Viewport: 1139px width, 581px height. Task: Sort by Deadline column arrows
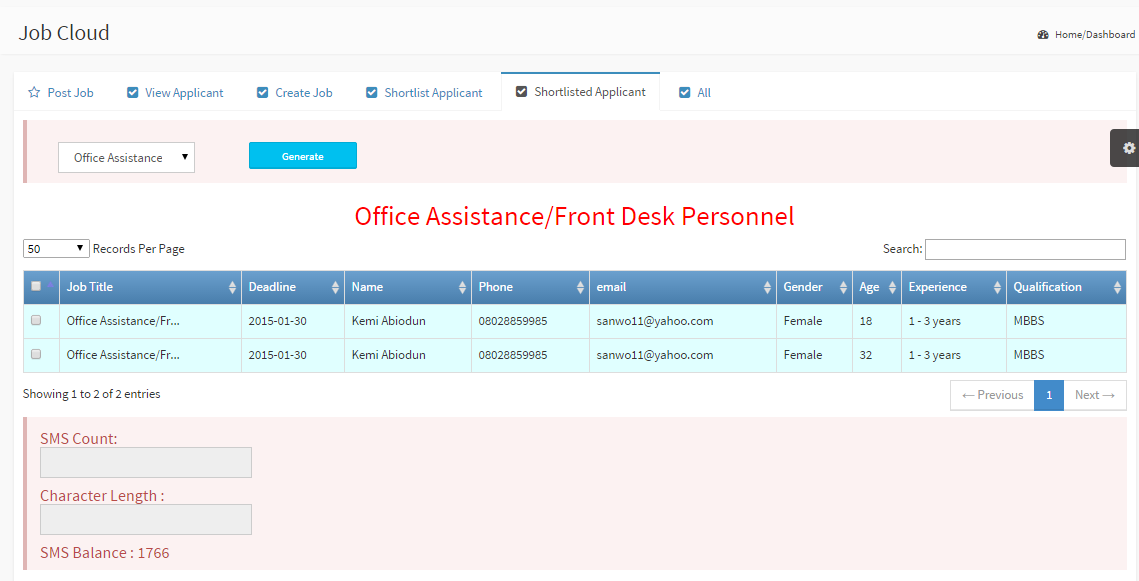[336, 288]
